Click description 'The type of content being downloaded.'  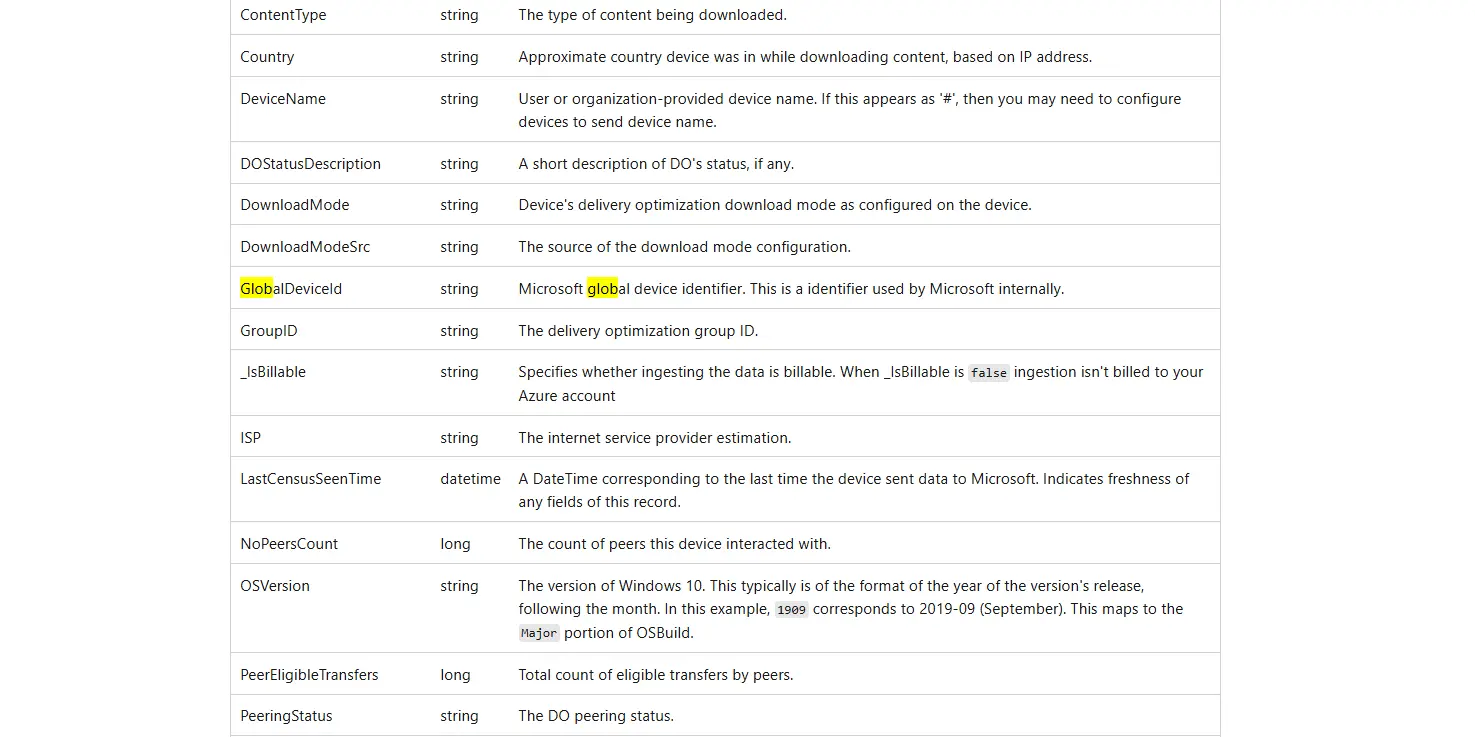652,15
